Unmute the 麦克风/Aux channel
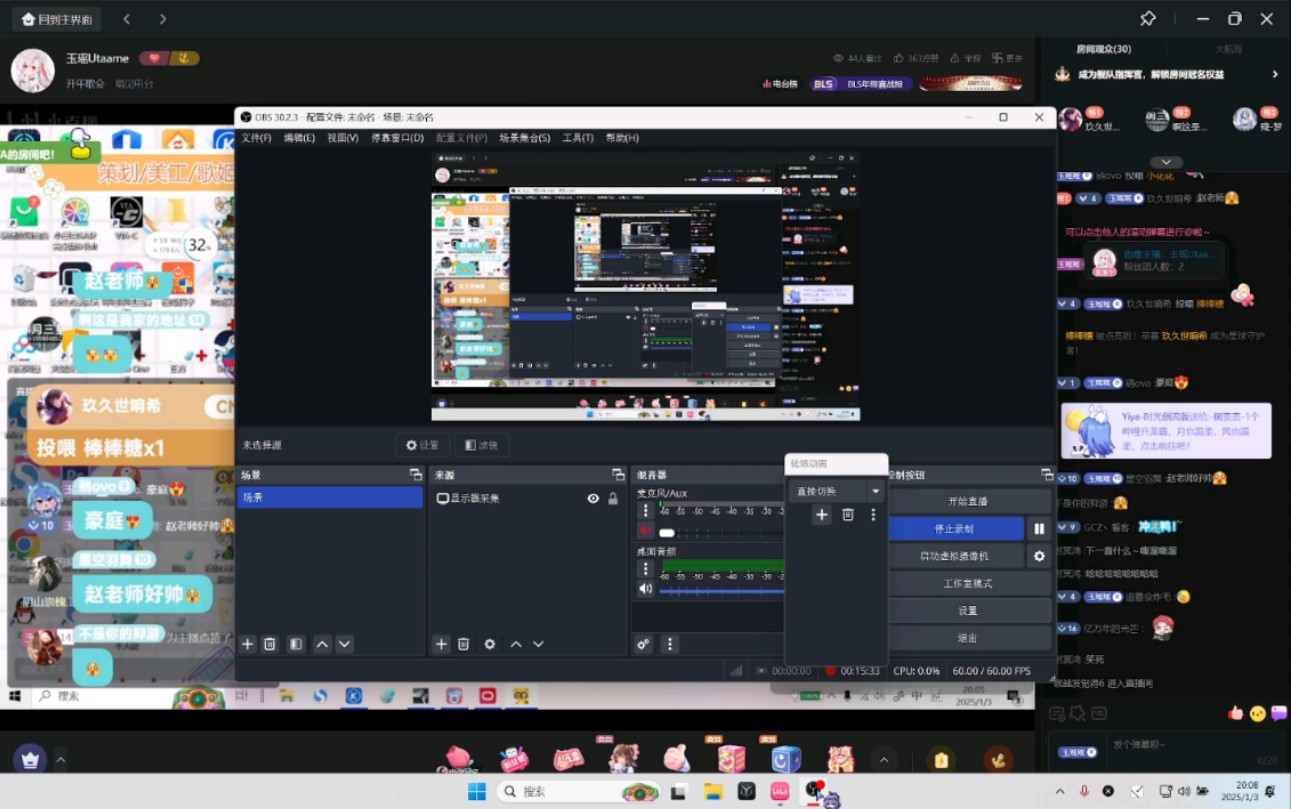The width and height of the screenshot is (1291, 809). tap(645, 531)
